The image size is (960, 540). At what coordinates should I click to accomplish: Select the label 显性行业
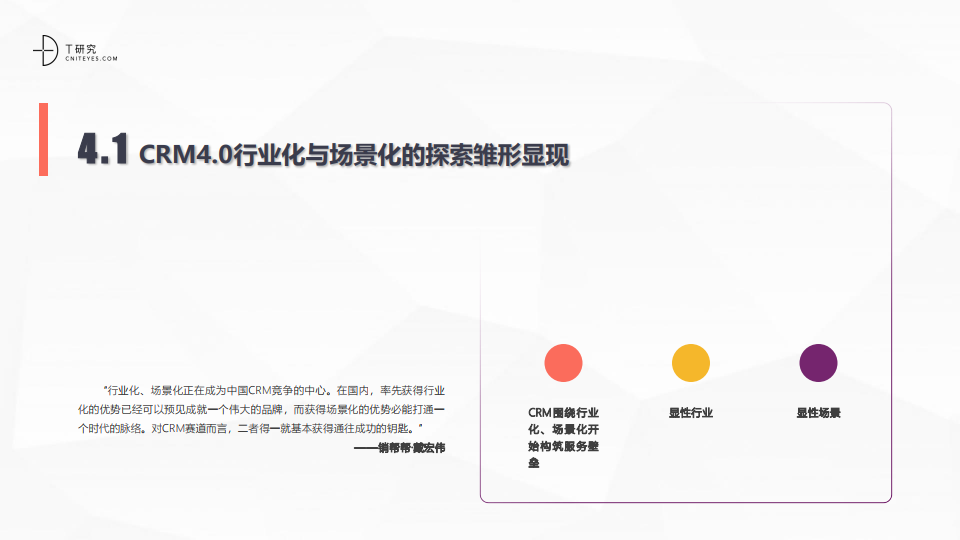[x=691, y=412]
